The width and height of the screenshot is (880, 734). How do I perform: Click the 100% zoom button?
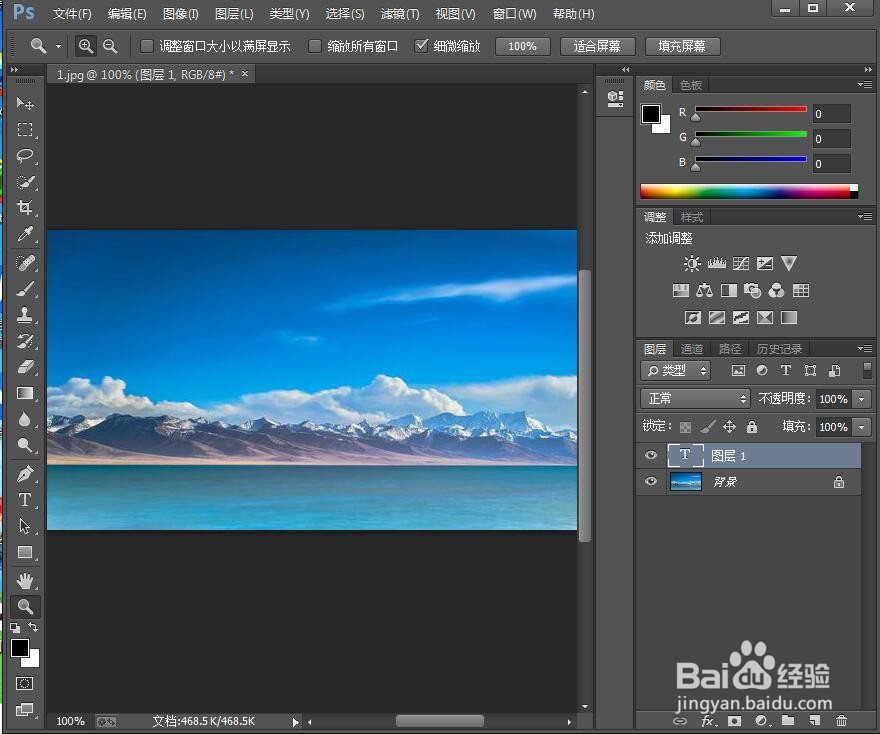[x=522, y=46]
